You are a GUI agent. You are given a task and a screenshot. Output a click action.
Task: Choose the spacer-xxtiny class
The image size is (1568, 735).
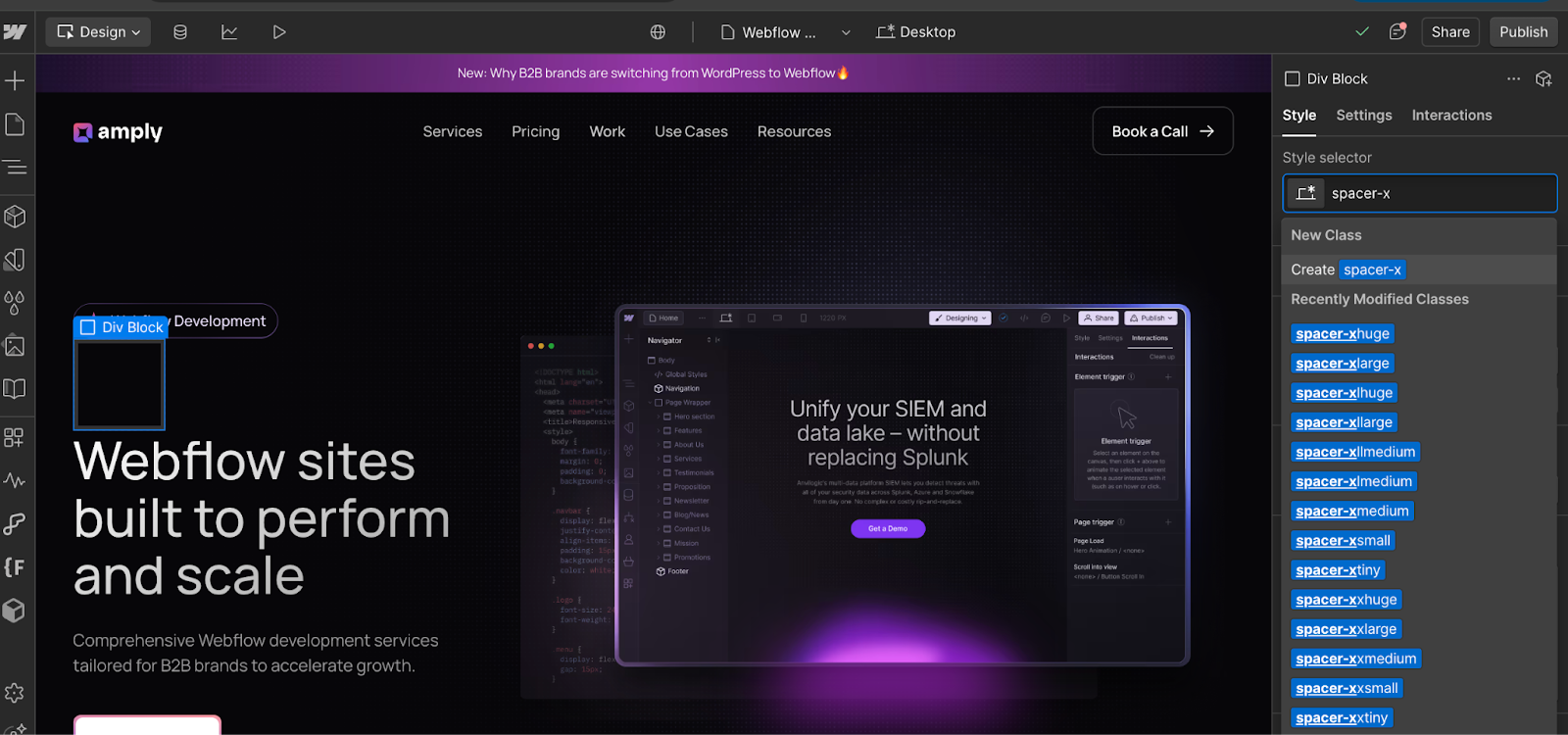coord(1342,717)
